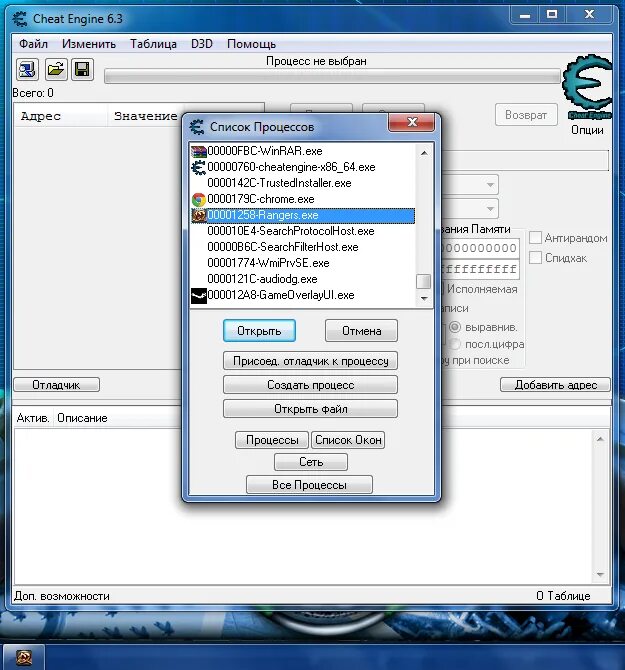625x670 pixels.
Task: Click Присоед. отладчик к процессу button
Action: [311, 361]
